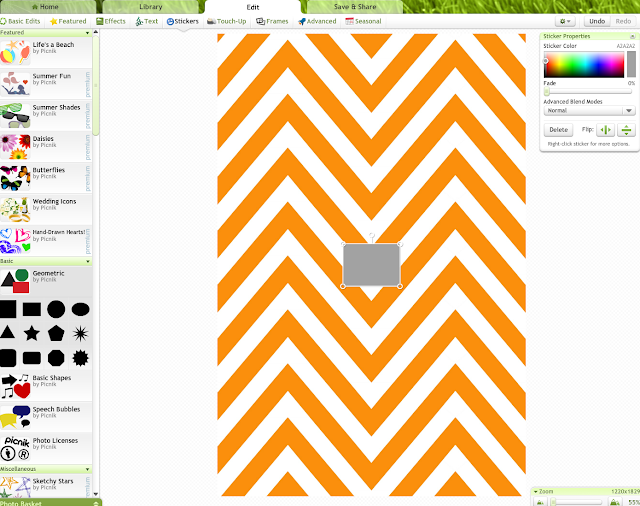Open Summer Fun sticker pack
This screenshot has height=506, width=640.
pos(46,84)
